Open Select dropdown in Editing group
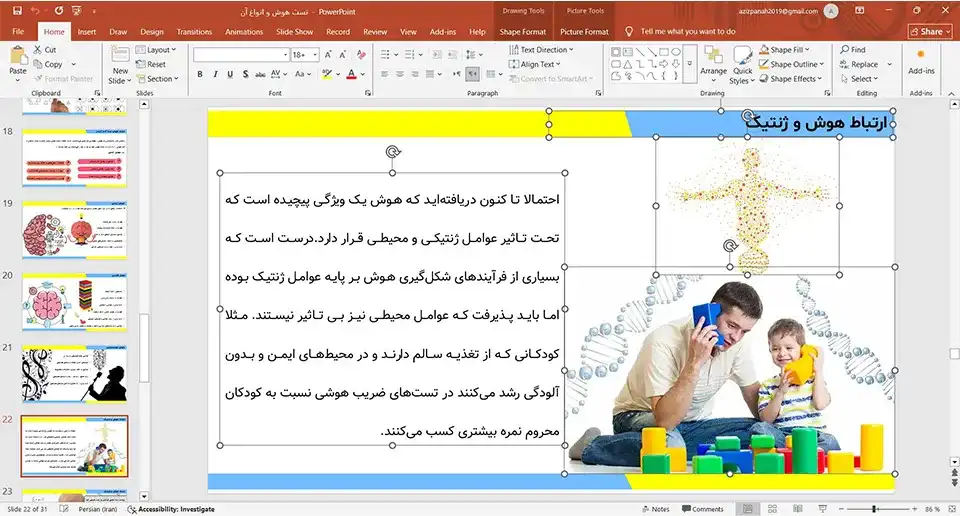 point(859,79)
